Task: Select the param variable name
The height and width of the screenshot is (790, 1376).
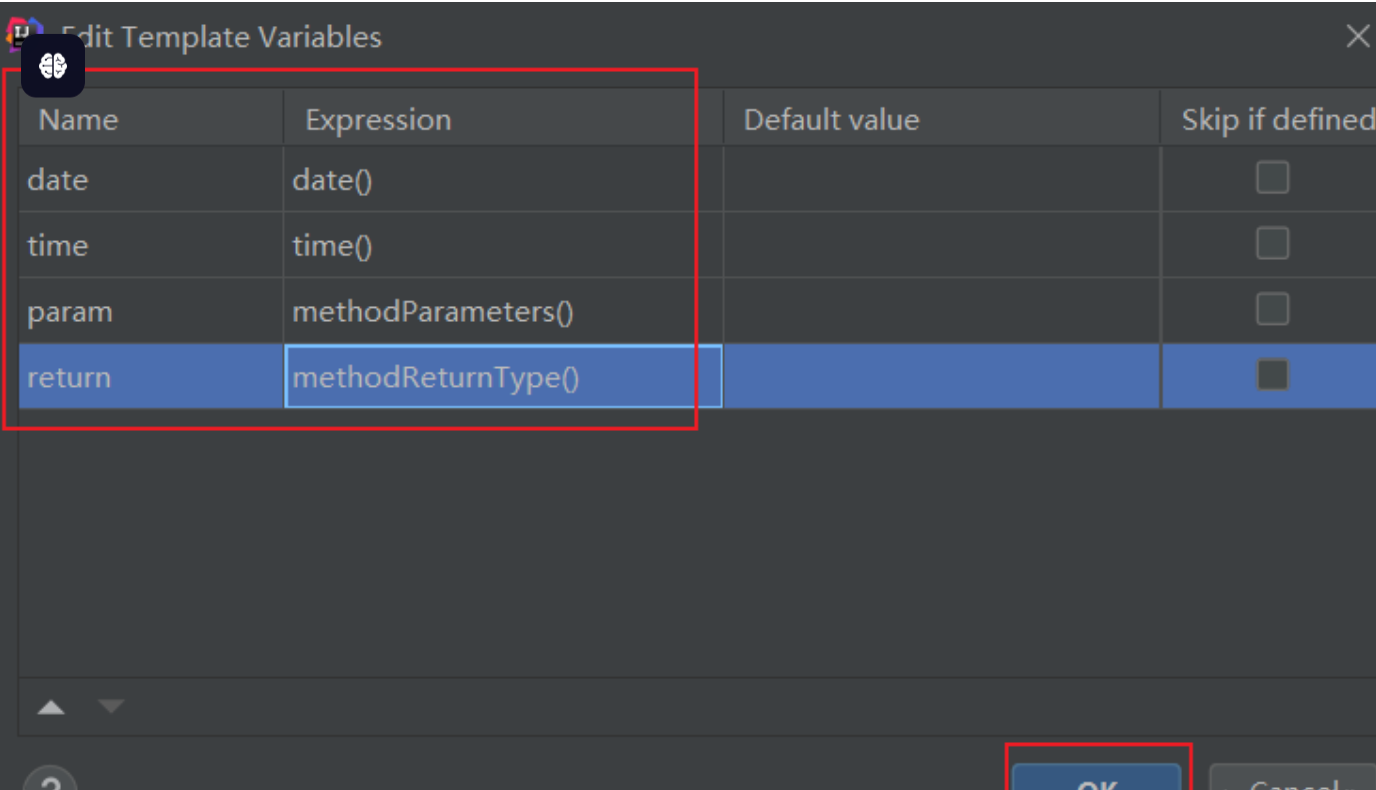Action: coord(70,311)
